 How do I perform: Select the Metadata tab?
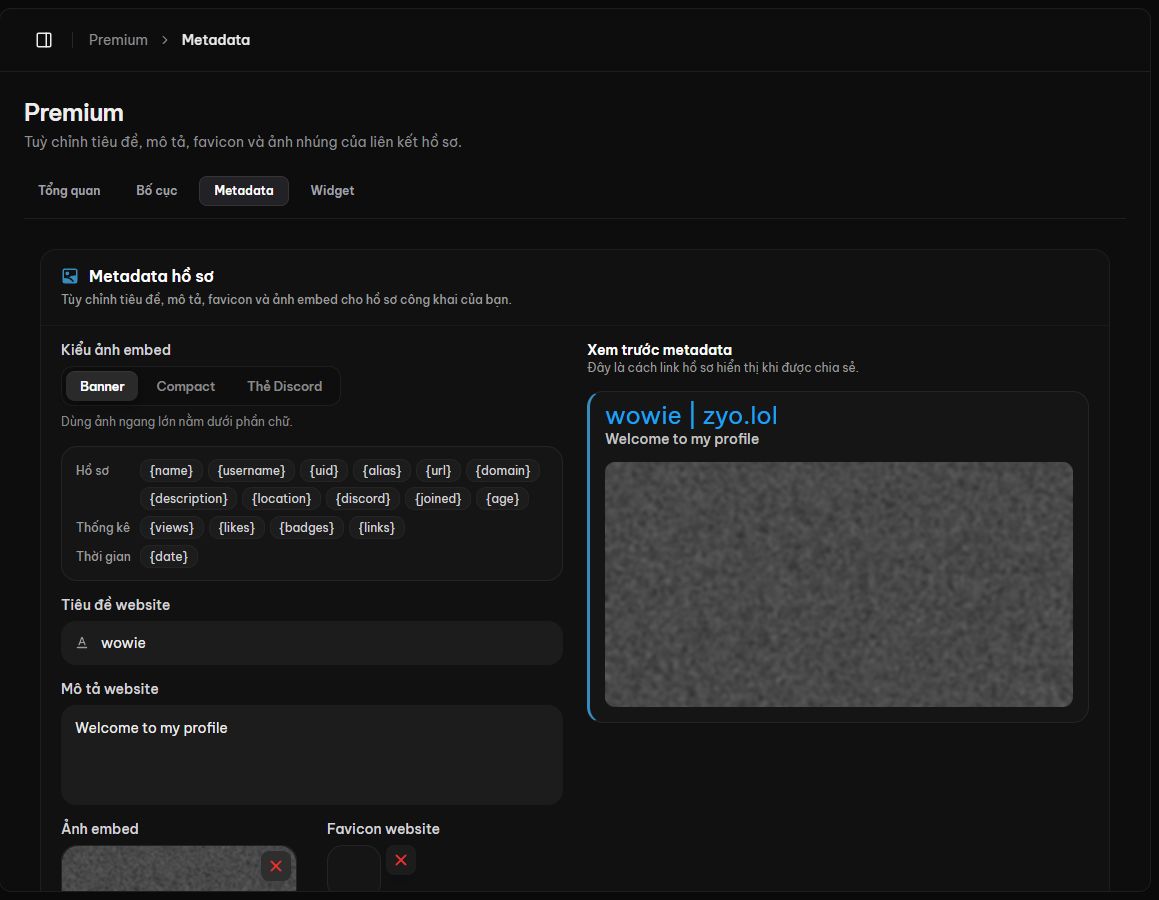click(244, 191)
